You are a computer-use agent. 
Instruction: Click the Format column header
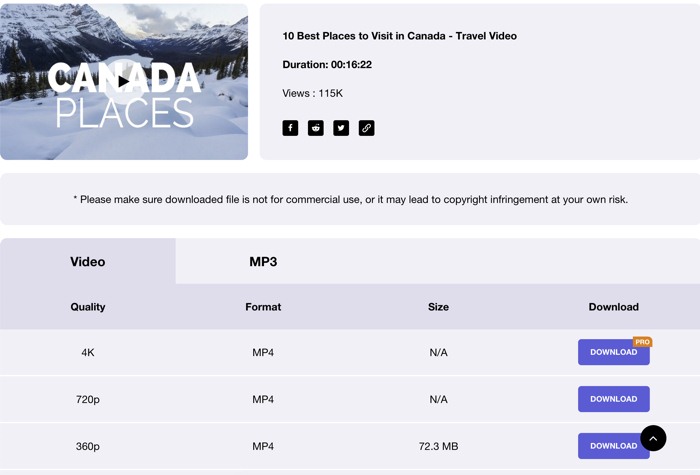click(x=263, y=307)
